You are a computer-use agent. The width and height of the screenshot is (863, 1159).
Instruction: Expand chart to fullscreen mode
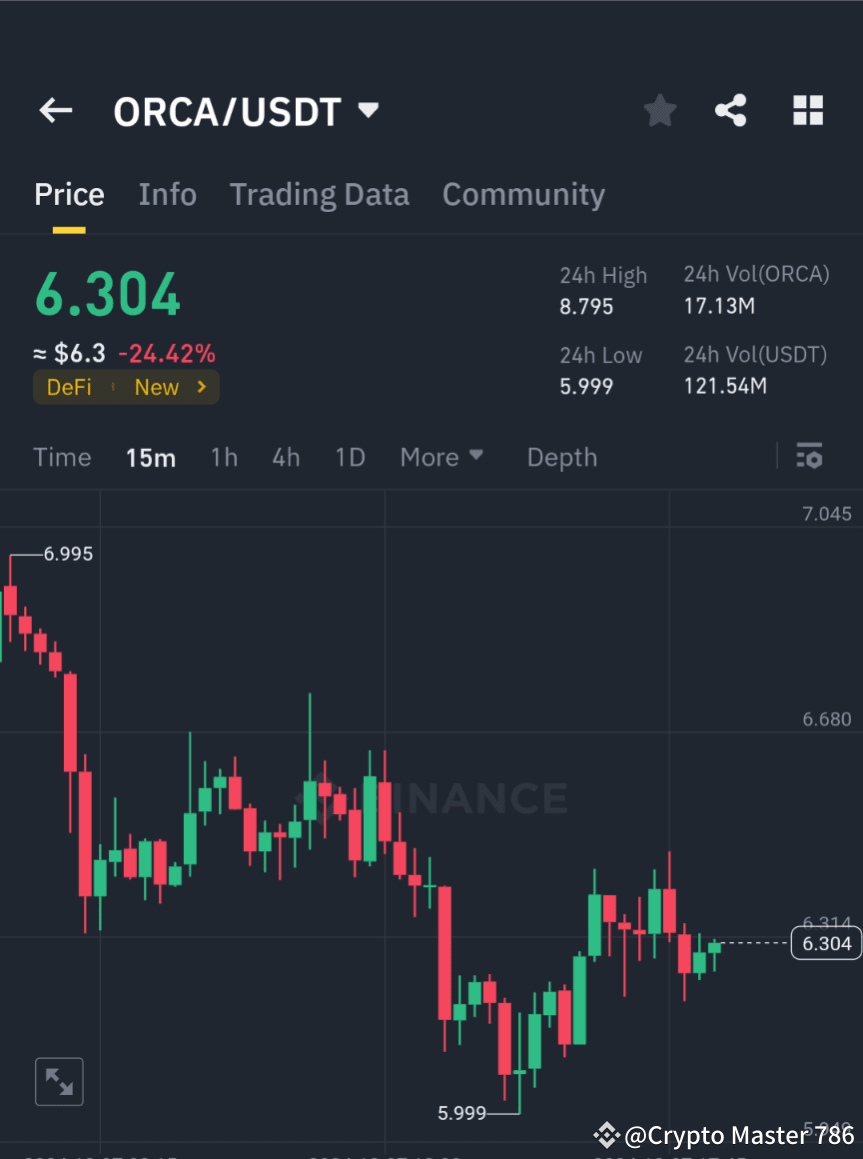59,1081
